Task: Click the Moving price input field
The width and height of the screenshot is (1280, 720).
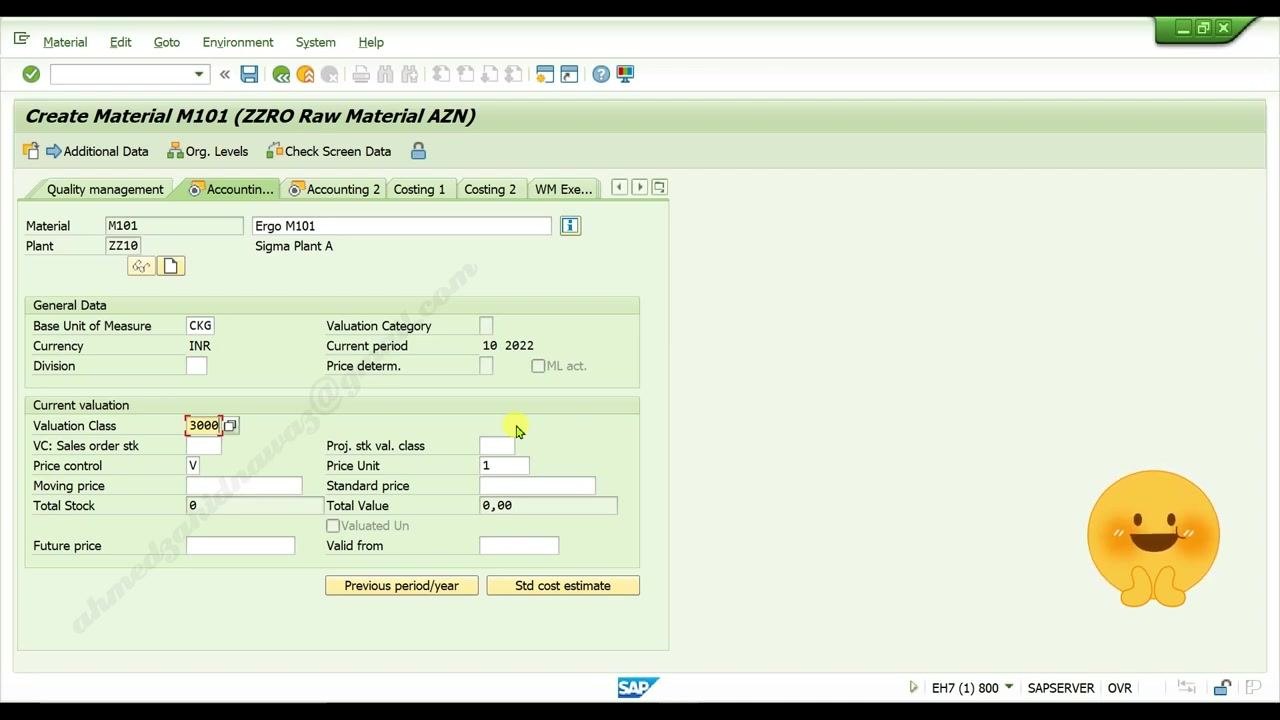Action: pos(244,486)
